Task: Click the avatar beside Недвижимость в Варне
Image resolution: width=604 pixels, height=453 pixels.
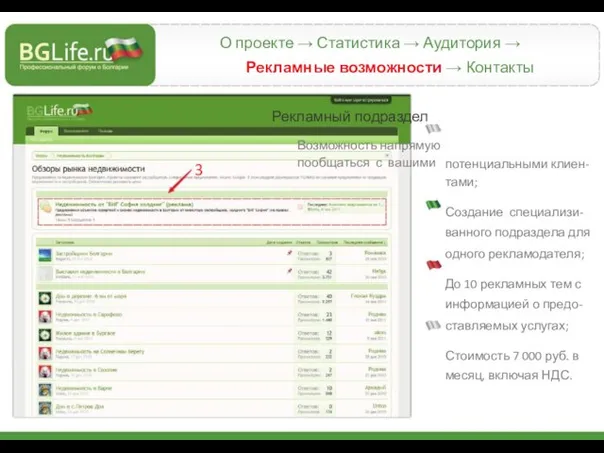Action: coord(45,390)
